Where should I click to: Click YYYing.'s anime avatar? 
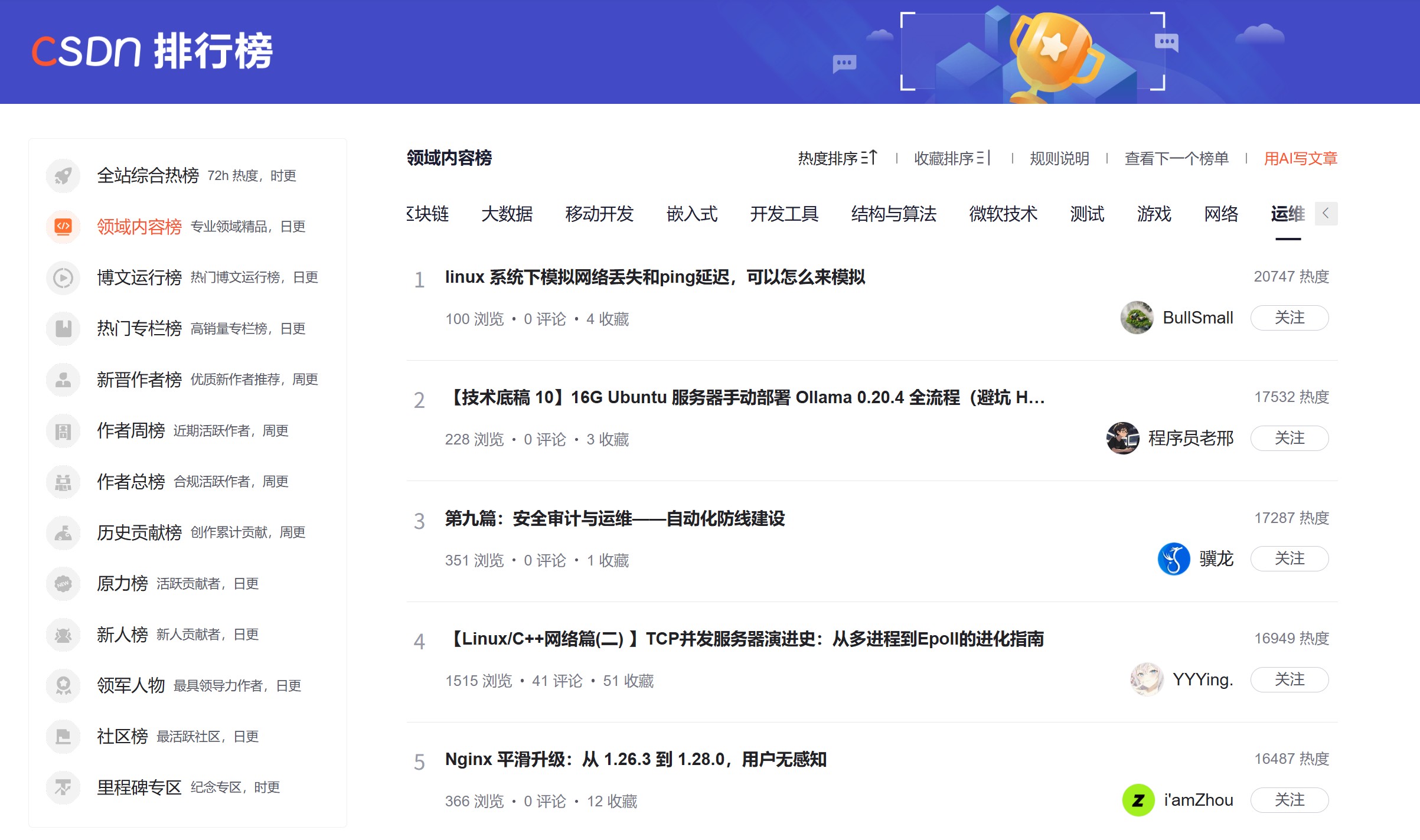click(x=1147, y=679)
